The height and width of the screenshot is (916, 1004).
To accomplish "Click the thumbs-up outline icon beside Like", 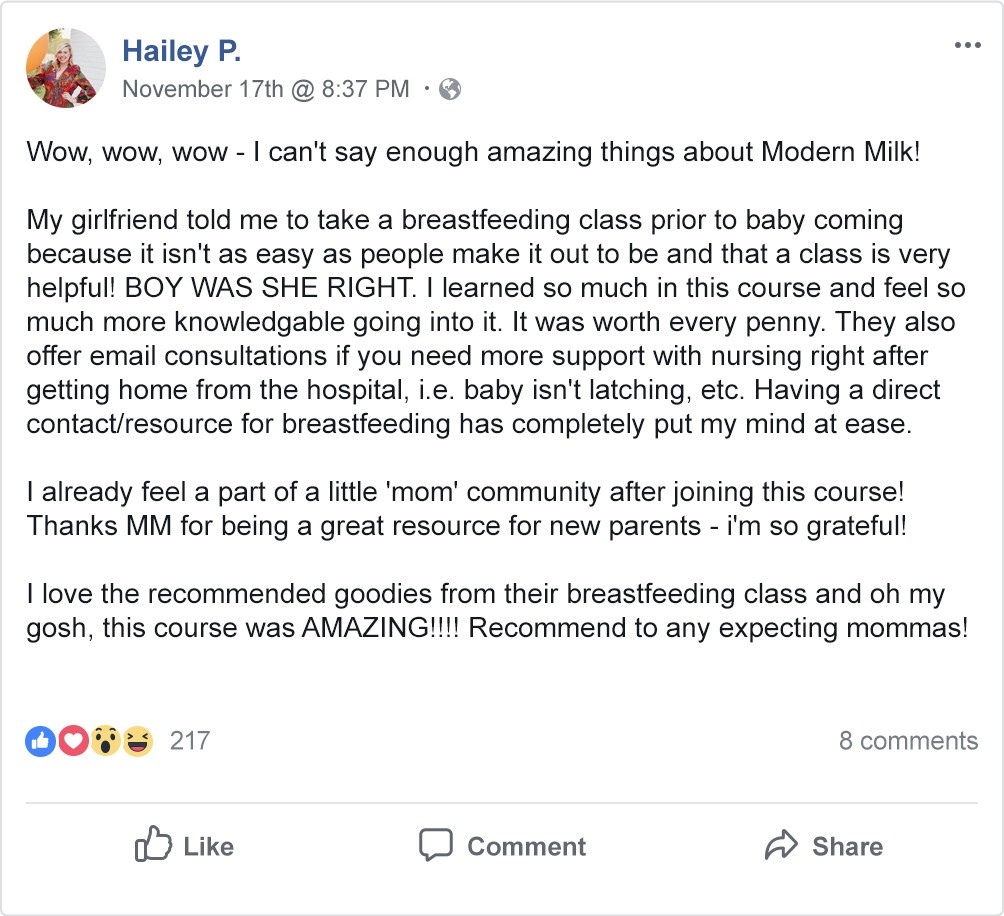I will click(153, 845).
